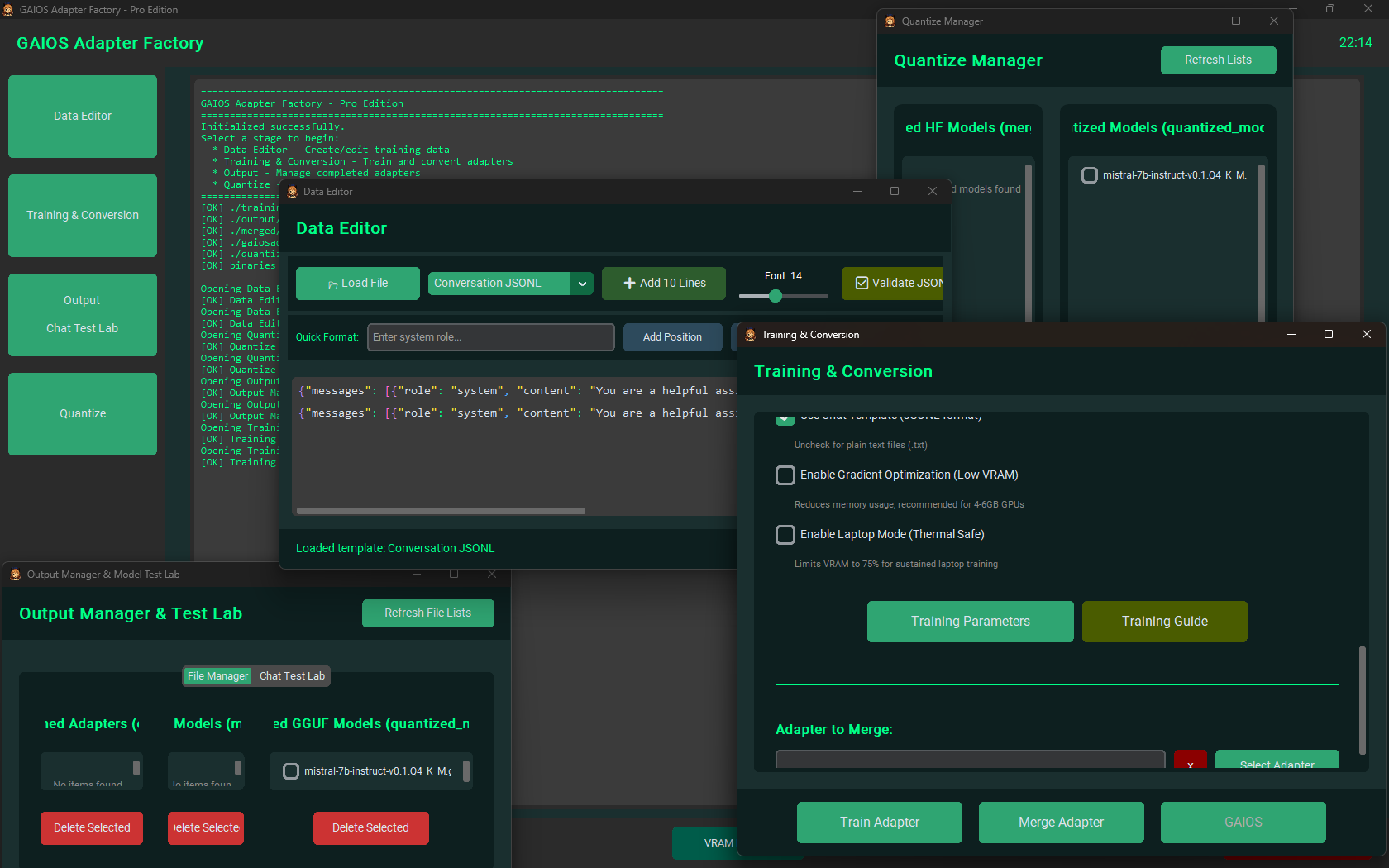Click scrollbar of quantized models list

(x=1262, y=242)
